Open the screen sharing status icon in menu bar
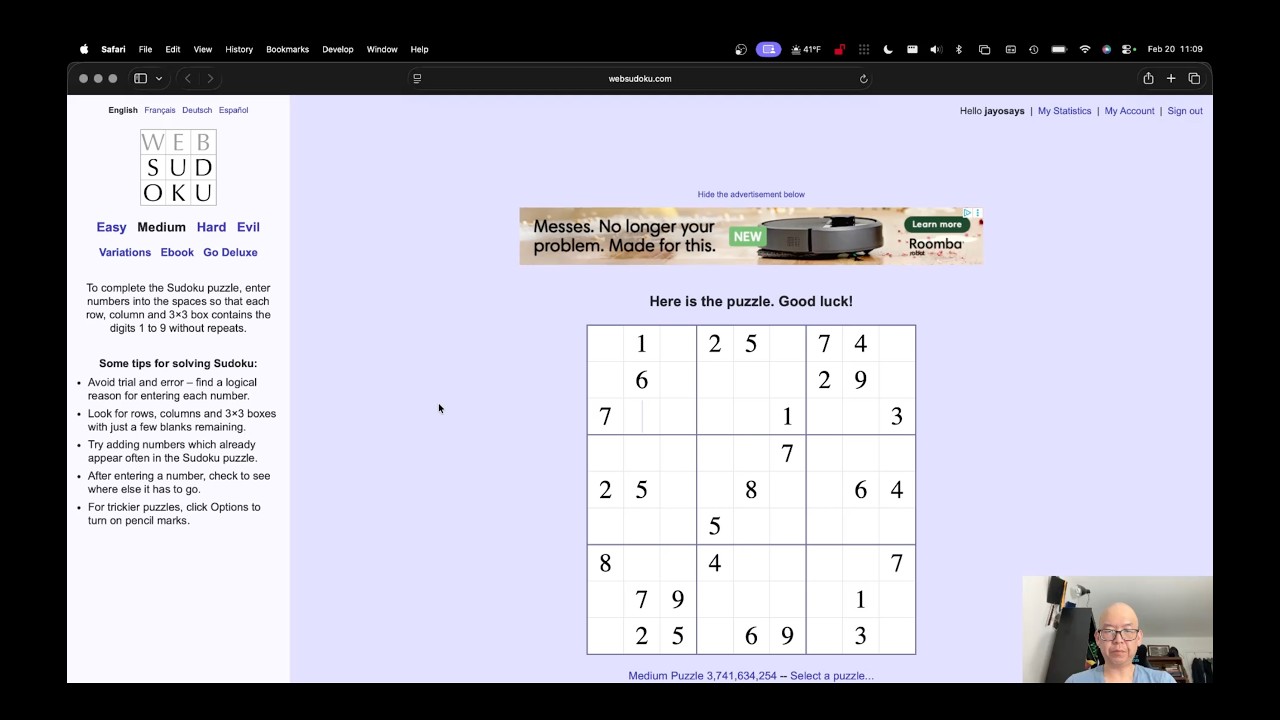The height and width of the screenshot is (720, 1280). tap(768, 49)
